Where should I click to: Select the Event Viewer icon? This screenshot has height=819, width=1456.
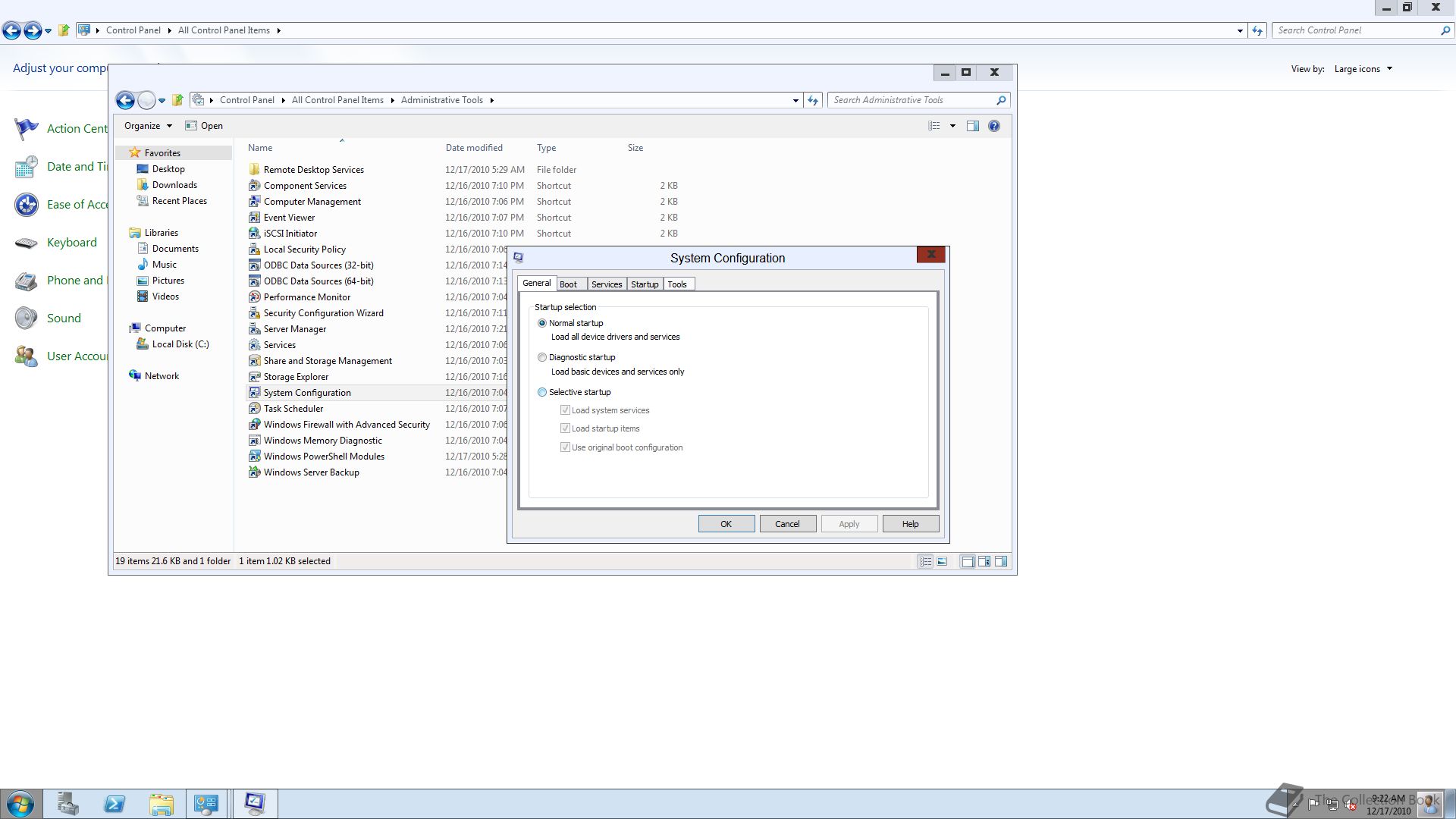click(255, 218)
